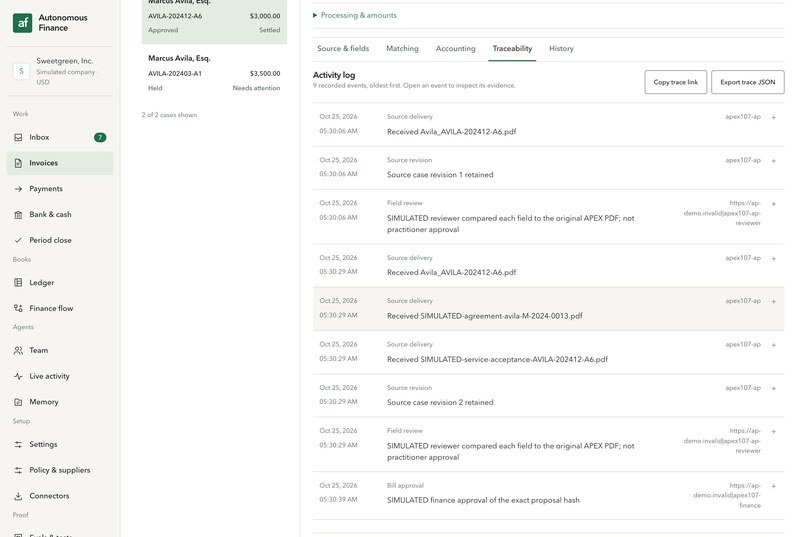Image resolution: width=806 pixels, height=537 pixels.
Task: Click SIMULATED finance approval of exact proposal hash
Action: [x=483, y=500]
